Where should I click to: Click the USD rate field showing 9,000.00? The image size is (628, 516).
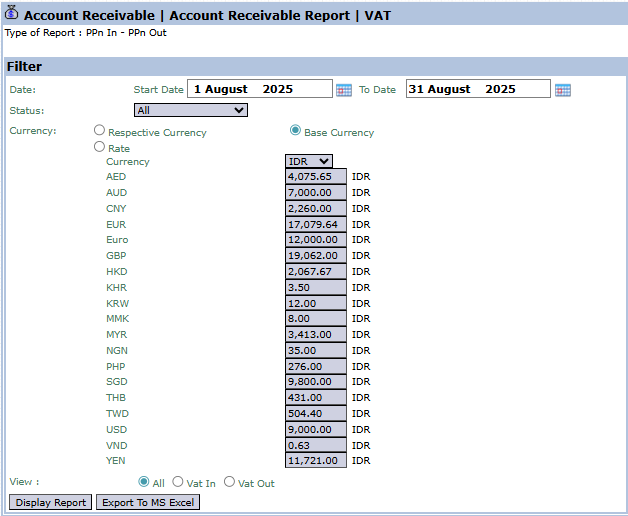315,429
